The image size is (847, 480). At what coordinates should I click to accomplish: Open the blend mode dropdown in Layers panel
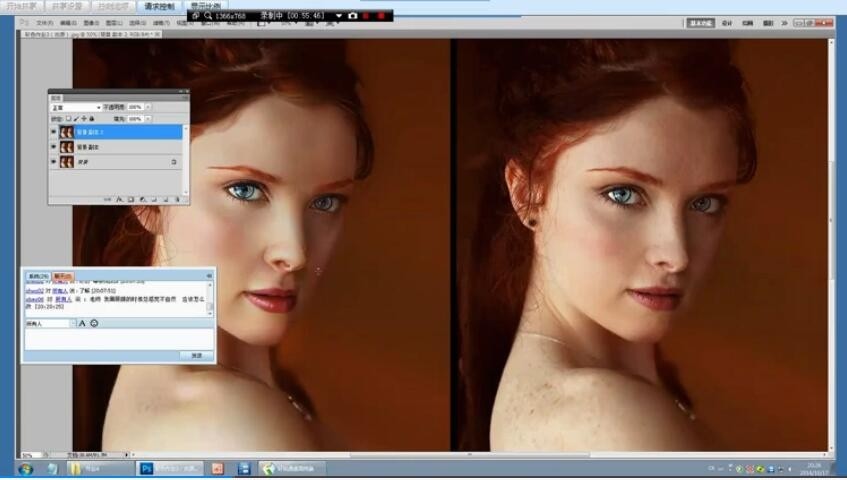75,107
